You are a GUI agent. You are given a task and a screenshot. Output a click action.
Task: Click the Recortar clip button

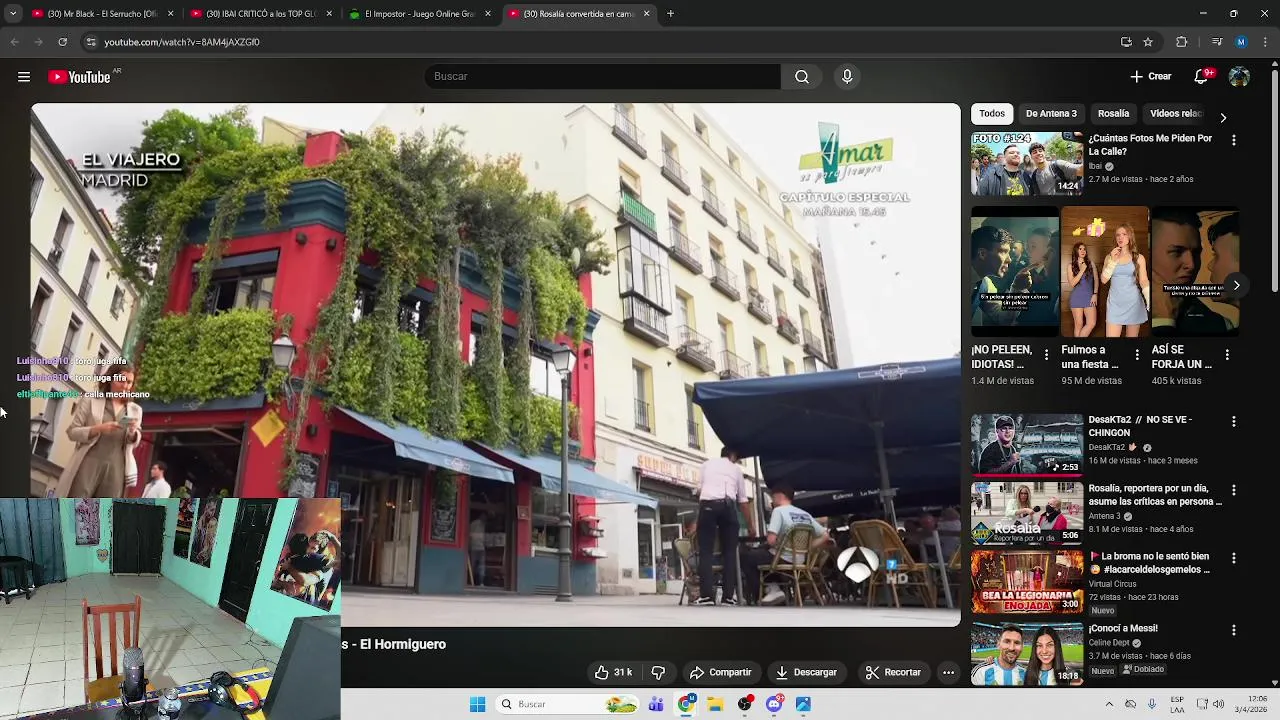click(x=893, y=672)
